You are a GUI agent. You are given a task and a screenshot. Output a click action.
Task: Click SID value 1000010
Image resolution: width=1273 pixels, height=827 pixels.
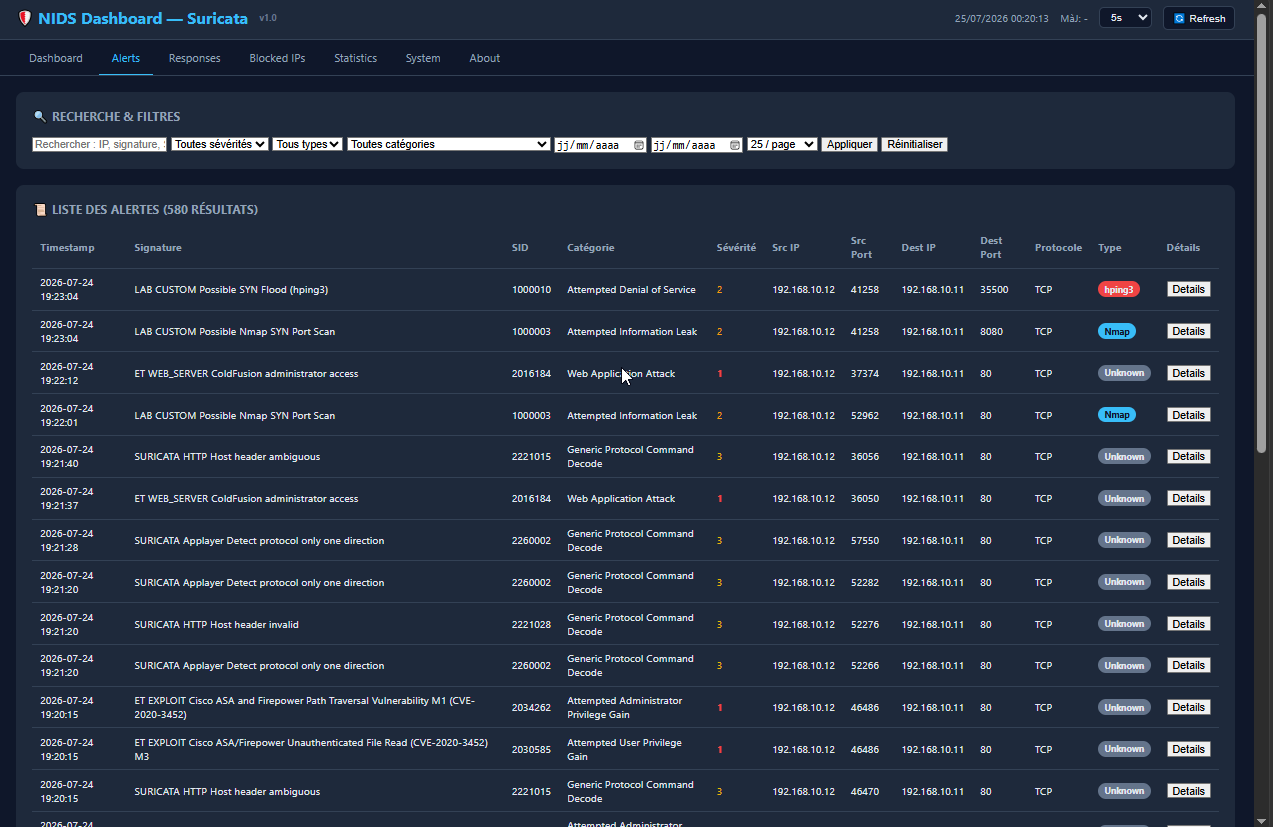531,290
